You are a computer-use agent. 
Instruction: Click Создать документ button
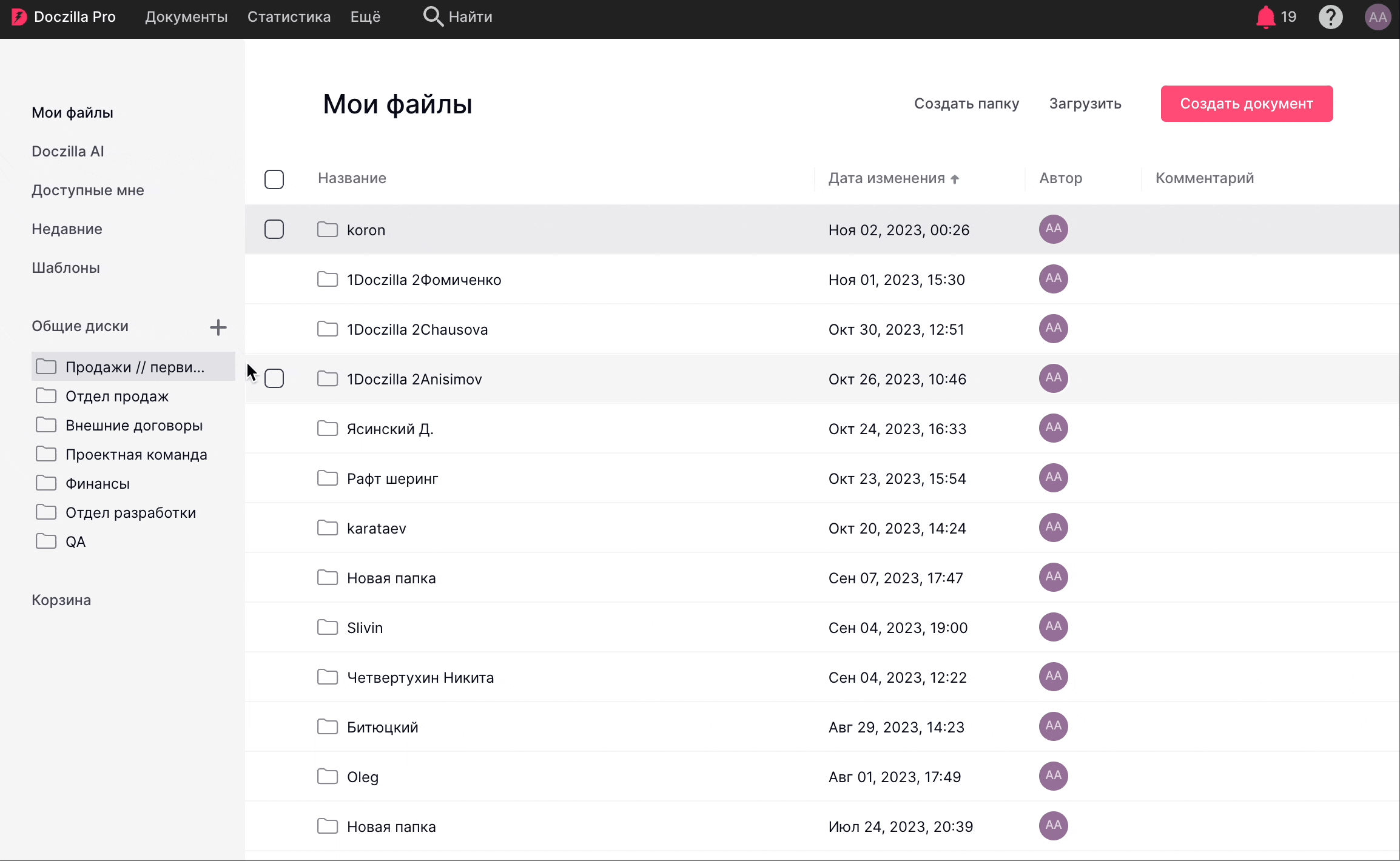point(1247,104)
